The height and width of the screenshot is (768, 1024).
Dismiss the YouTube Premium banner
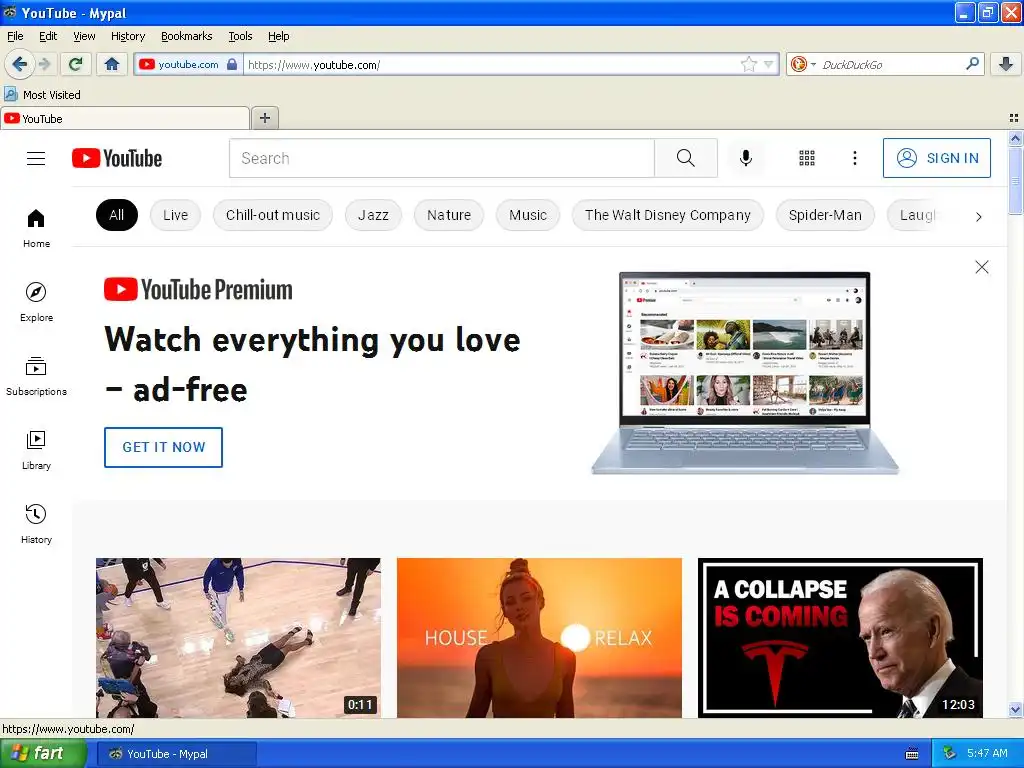pos(982,267)
